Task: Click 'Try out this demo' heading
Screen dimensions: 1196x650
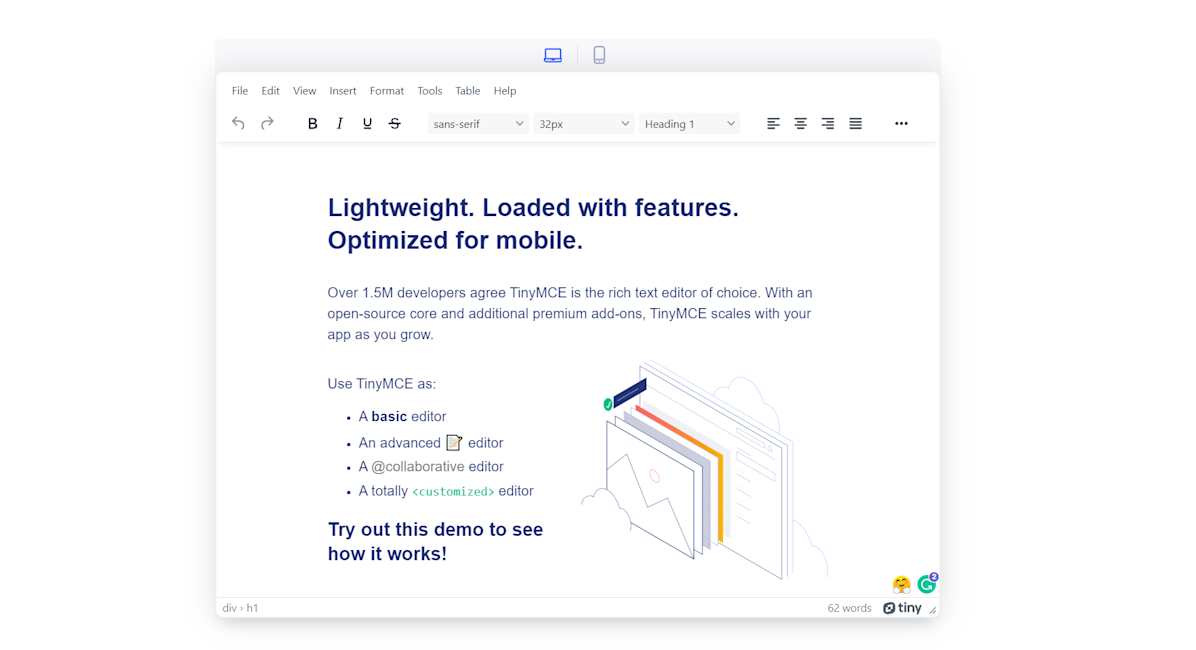Action: 436,542
